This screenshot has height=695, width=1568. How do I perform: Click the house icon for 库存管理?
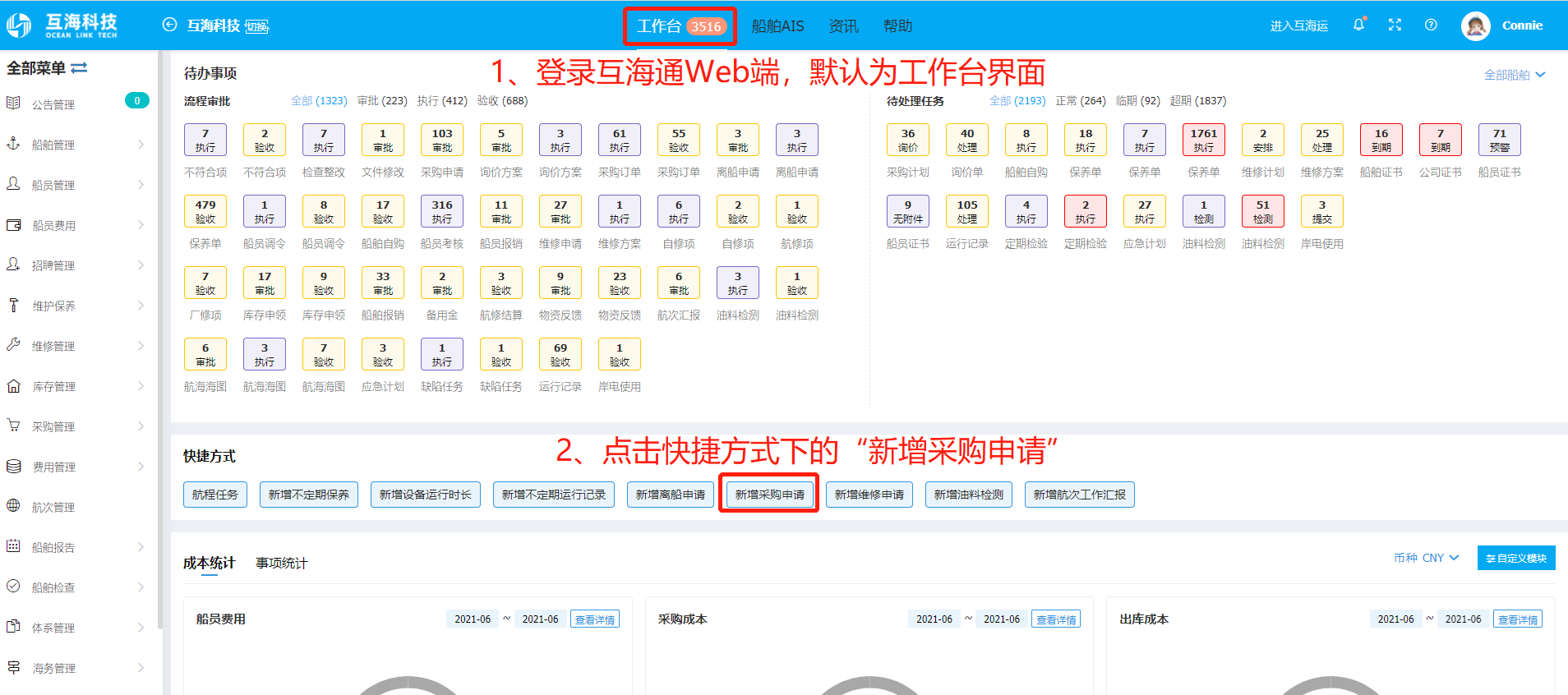[13, 385]
